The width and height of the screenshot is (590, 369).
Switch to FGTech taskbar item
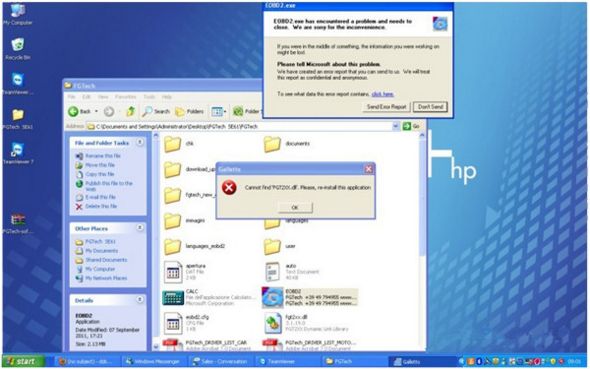click(354, 361)
